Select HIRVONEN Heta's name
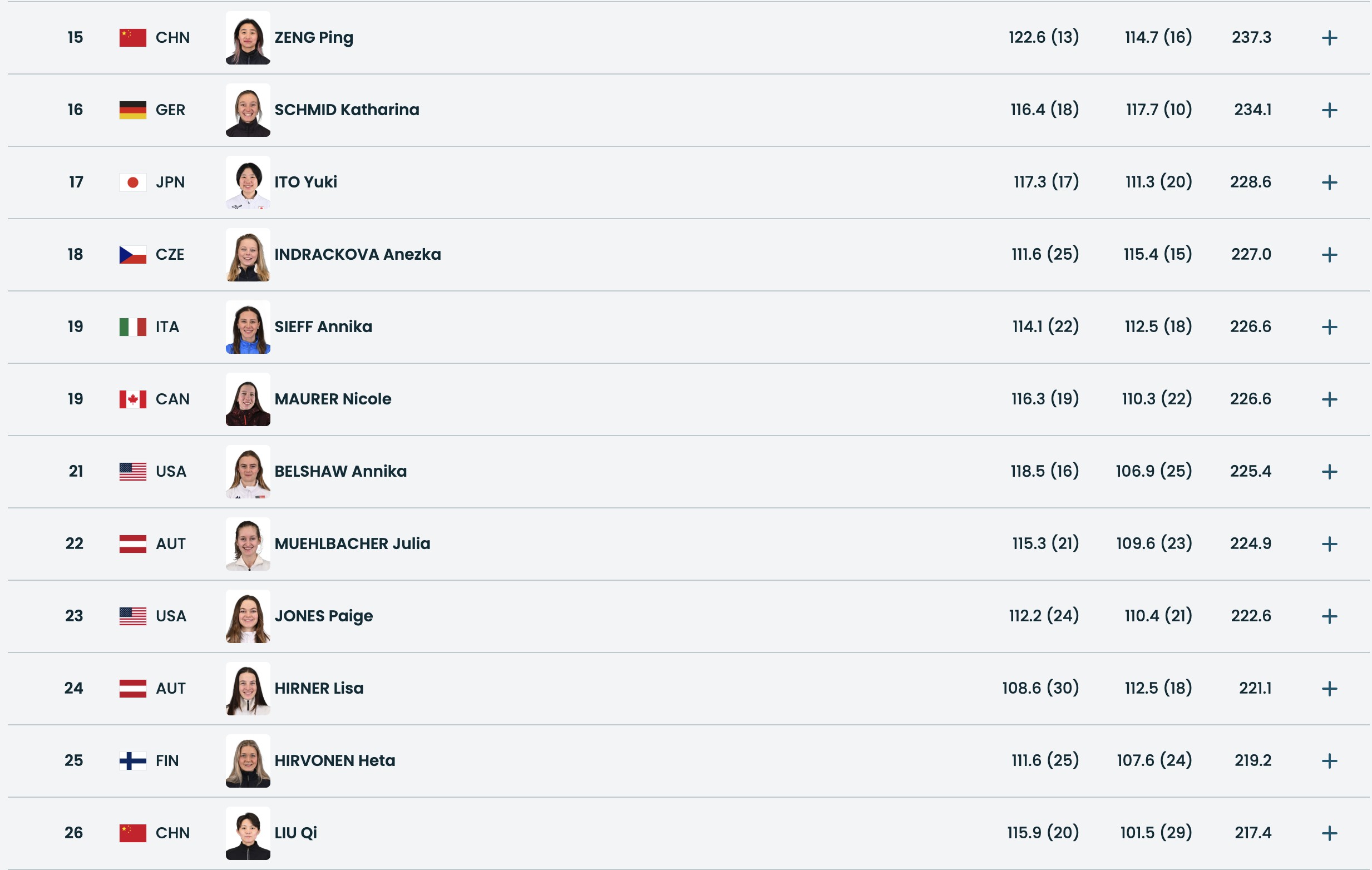1372x870 pixels. pos(334,761)
